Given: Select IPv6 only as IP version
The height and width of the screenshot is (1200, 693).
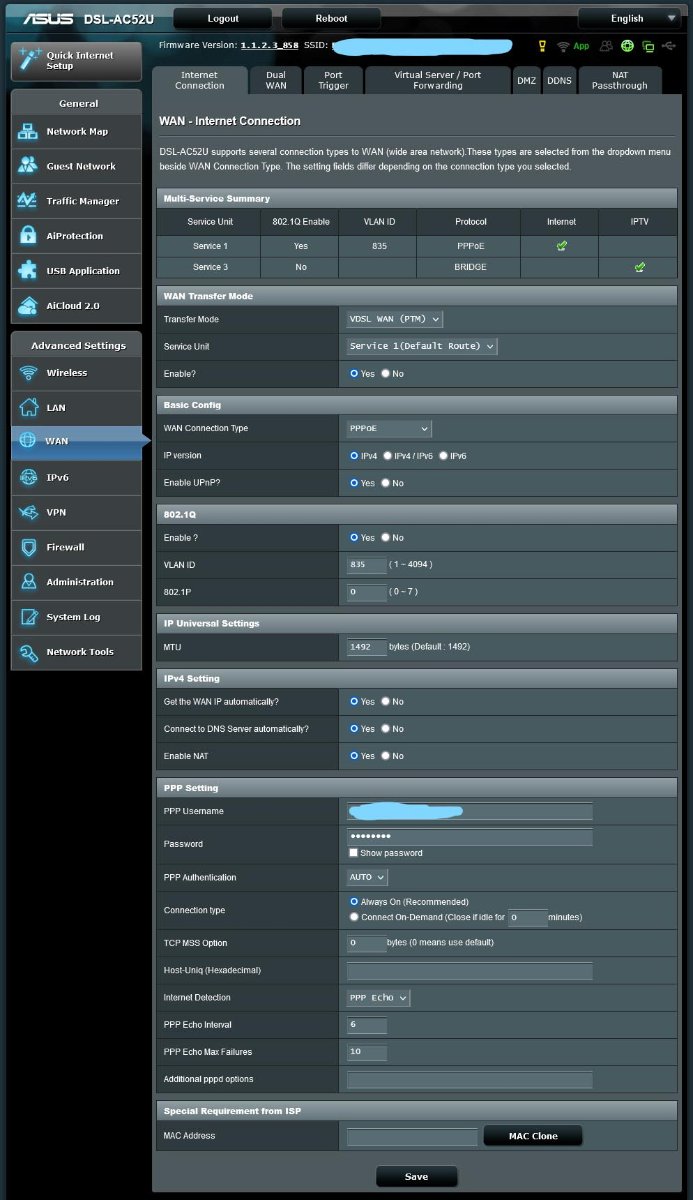Looking at the screenshot, I should (x=443, y=455).
